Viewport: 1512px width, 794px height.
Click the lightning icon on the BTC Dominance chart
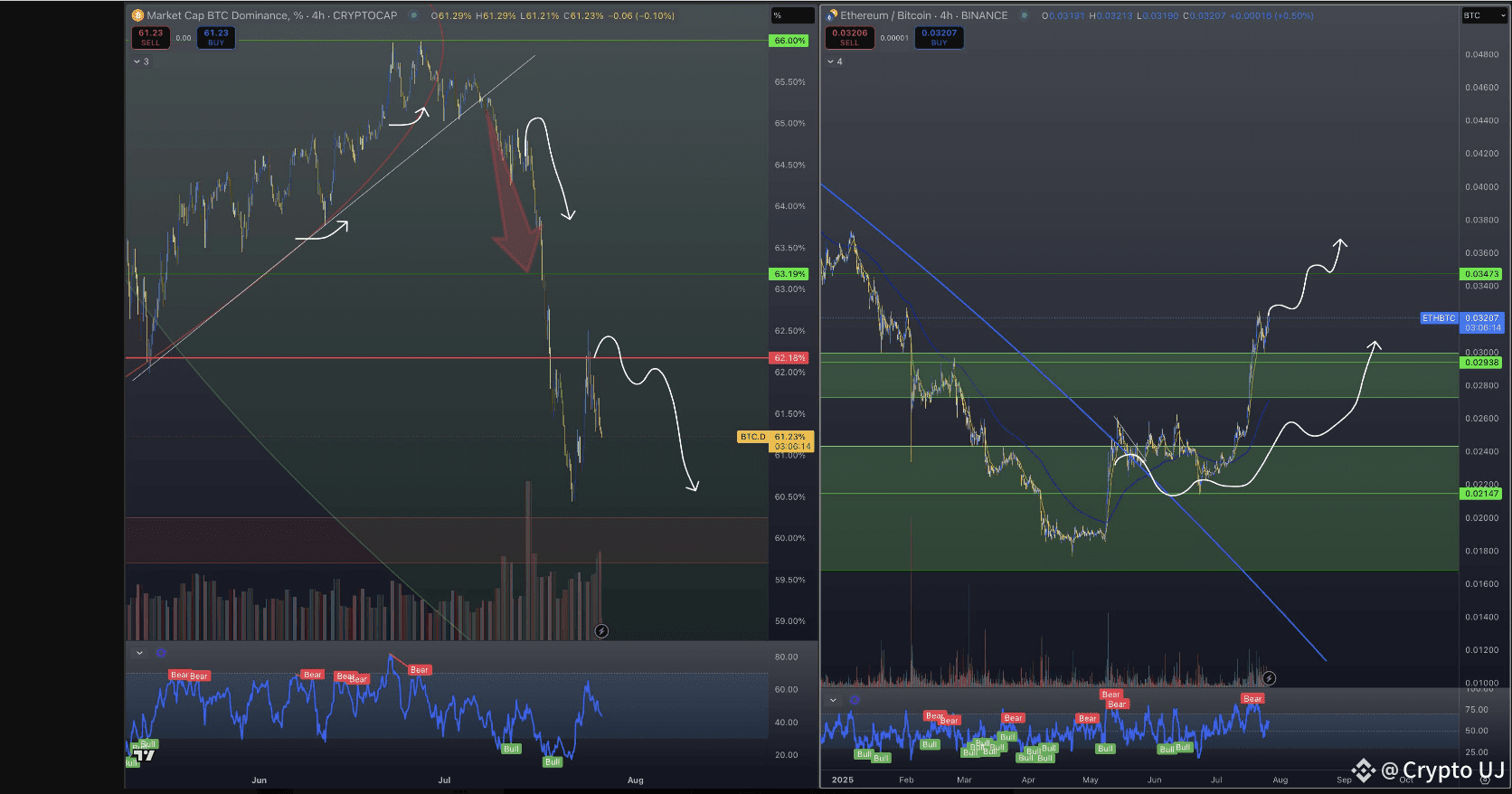(601, 631)
